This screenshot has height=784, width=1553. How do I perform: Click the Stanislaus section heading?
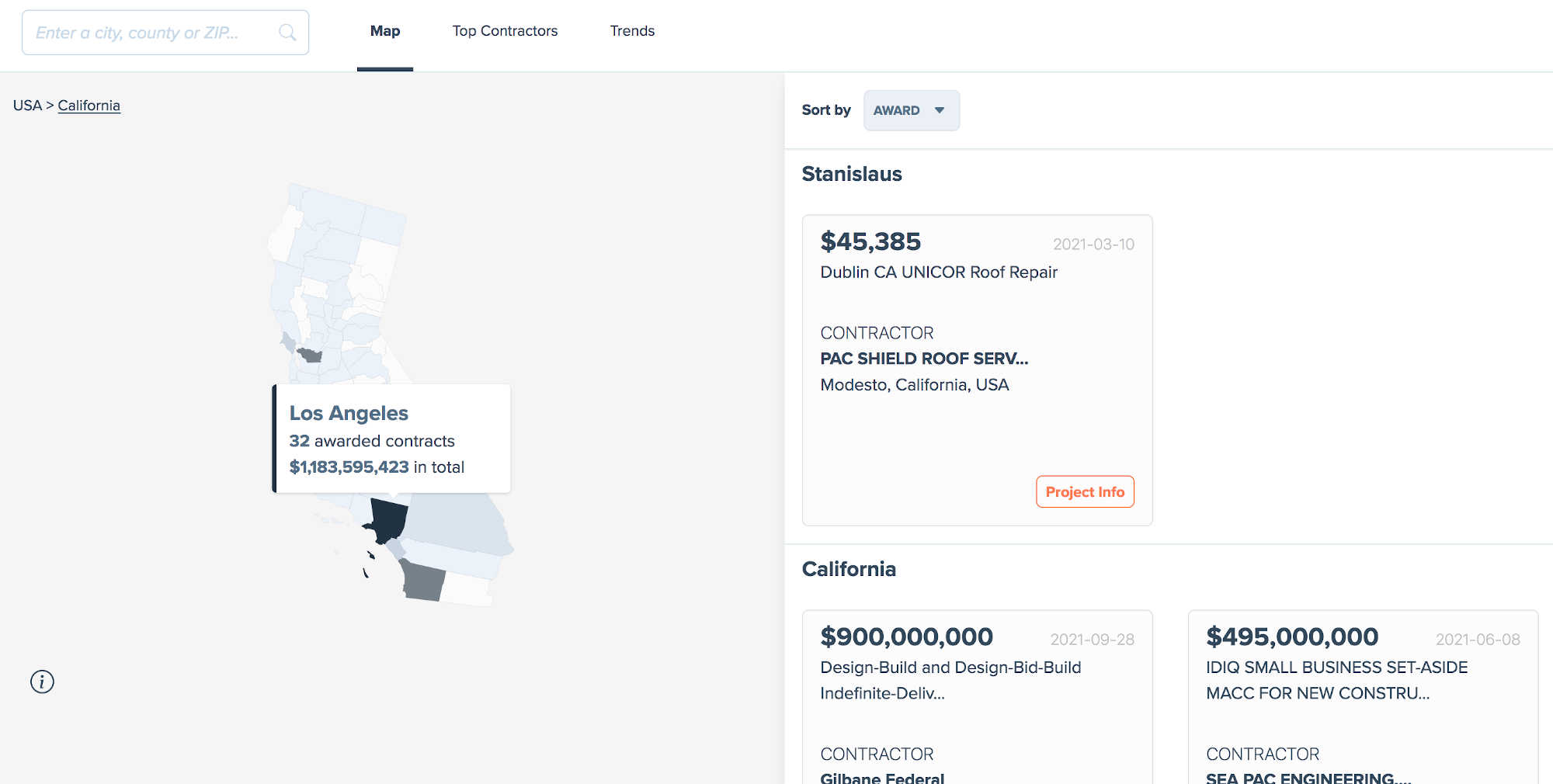(x=852, y=174)
